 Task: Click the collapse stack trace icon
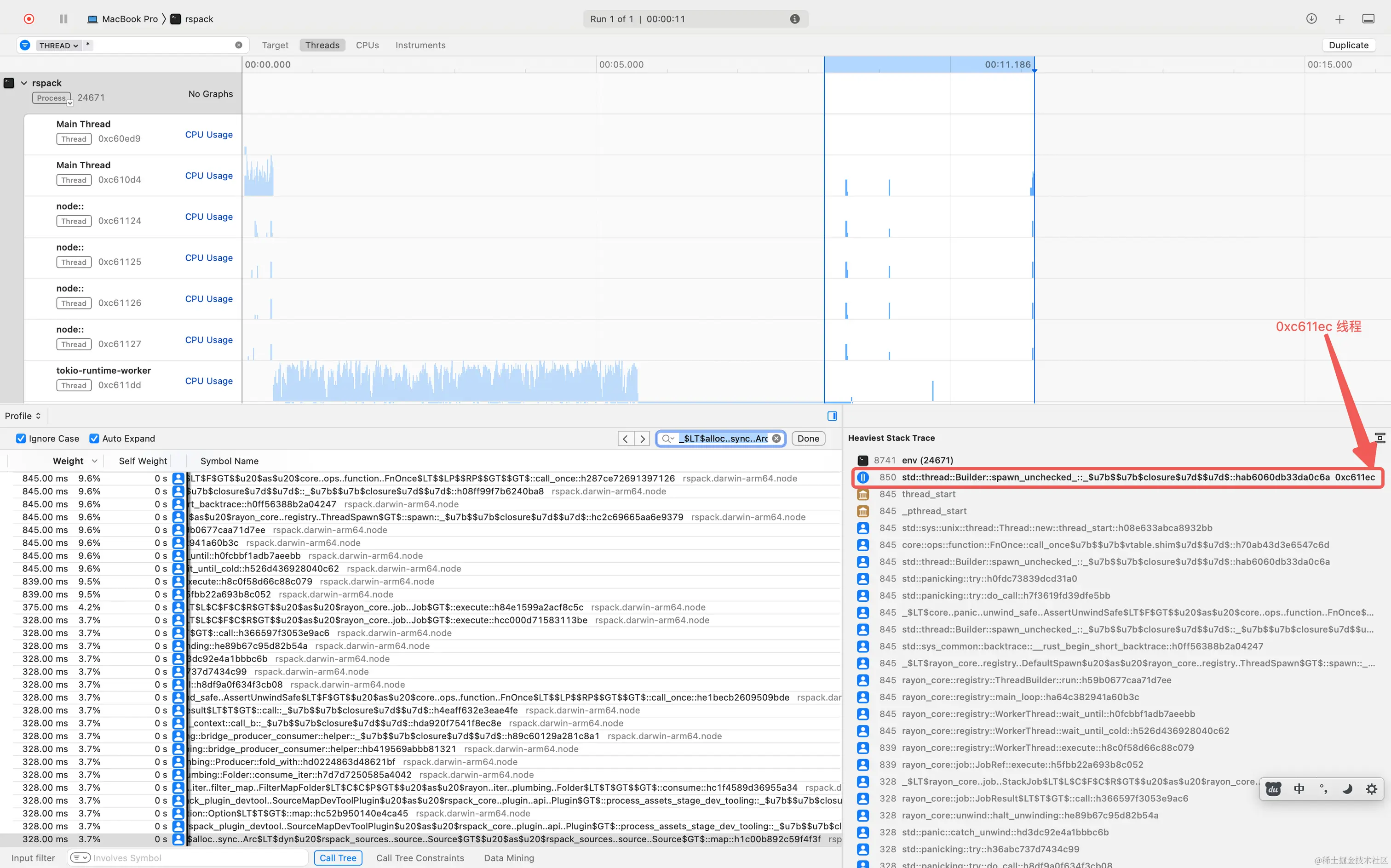coord(1380,438)
